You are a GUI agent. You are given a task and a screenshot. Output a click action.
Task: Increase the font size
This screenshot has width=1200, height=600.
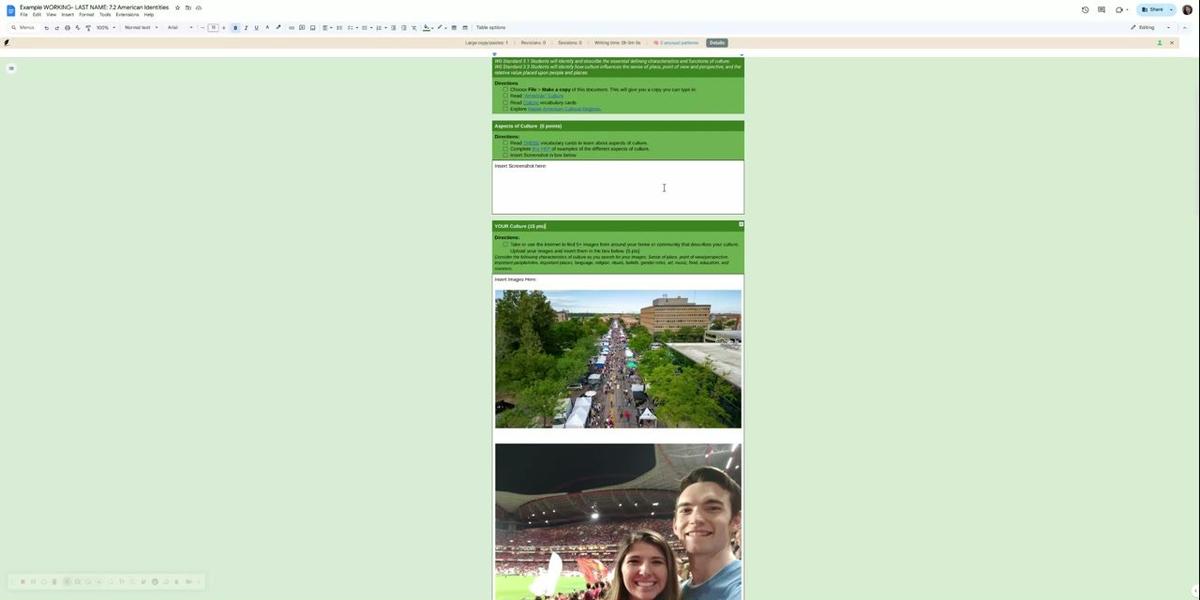pyautogui.click(x=224, y=27)
